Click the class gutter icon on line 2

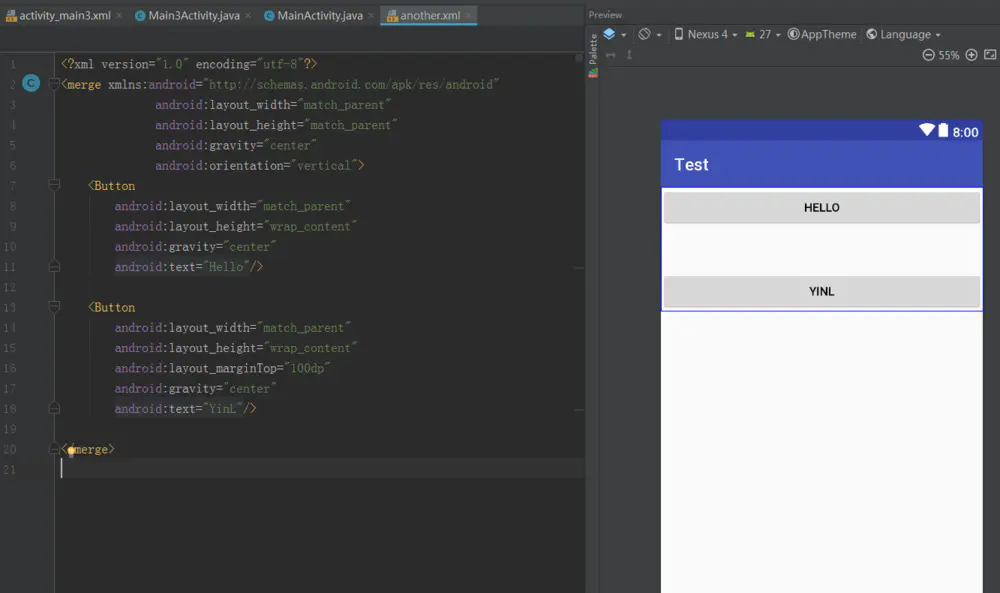[x=31, y=83]
